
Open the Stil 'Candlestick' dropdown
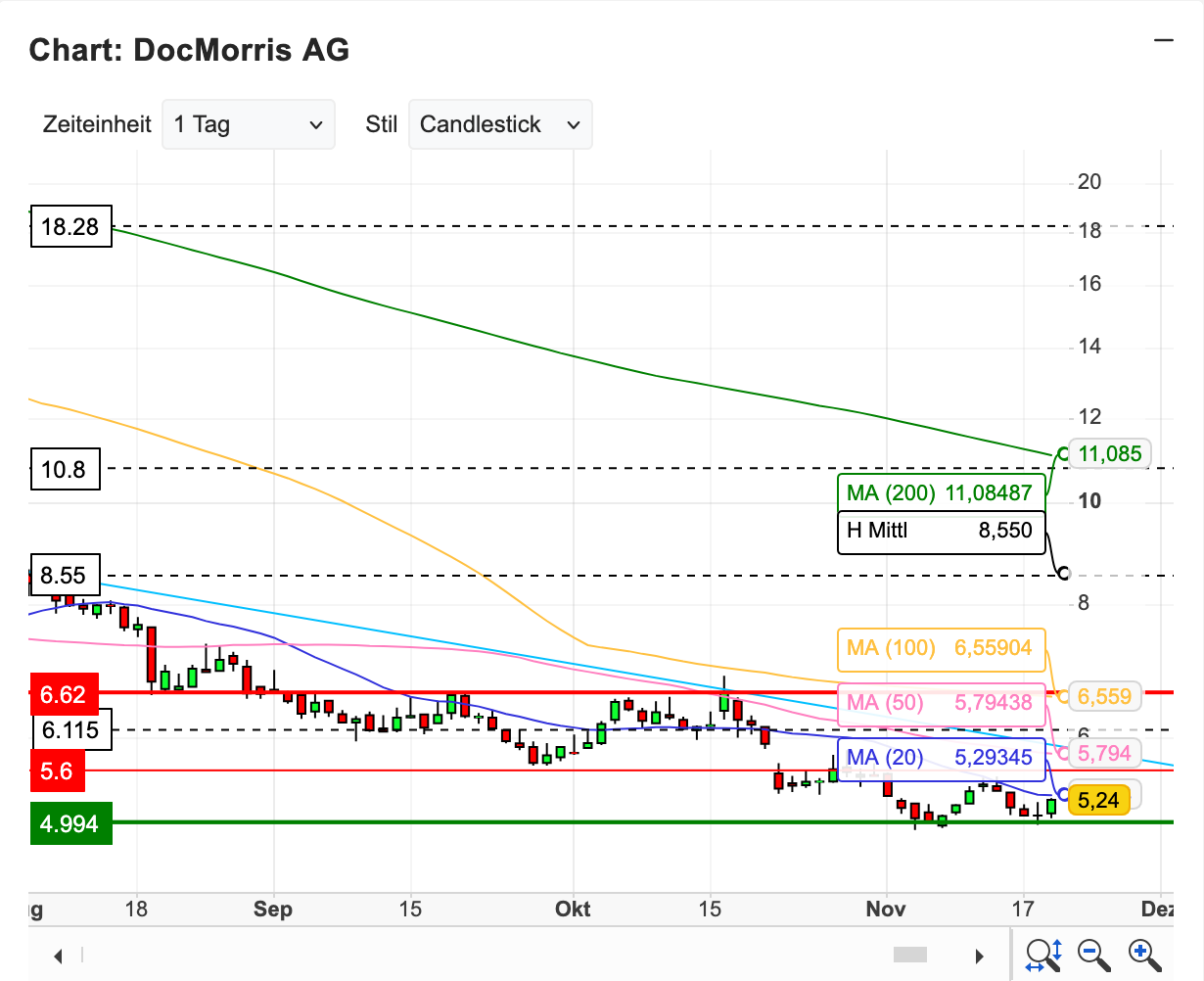(x=500, y=124)
